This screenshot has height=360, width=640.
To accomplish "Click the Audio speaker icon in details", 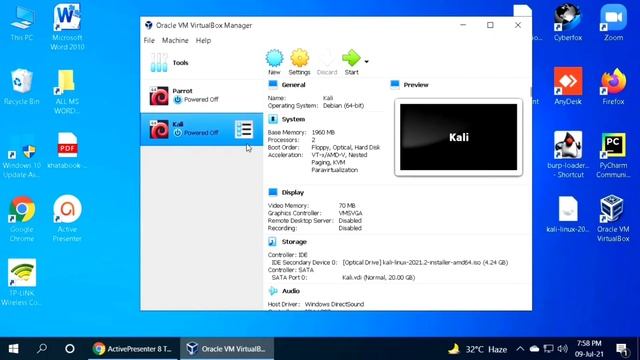I will [273, 291].
